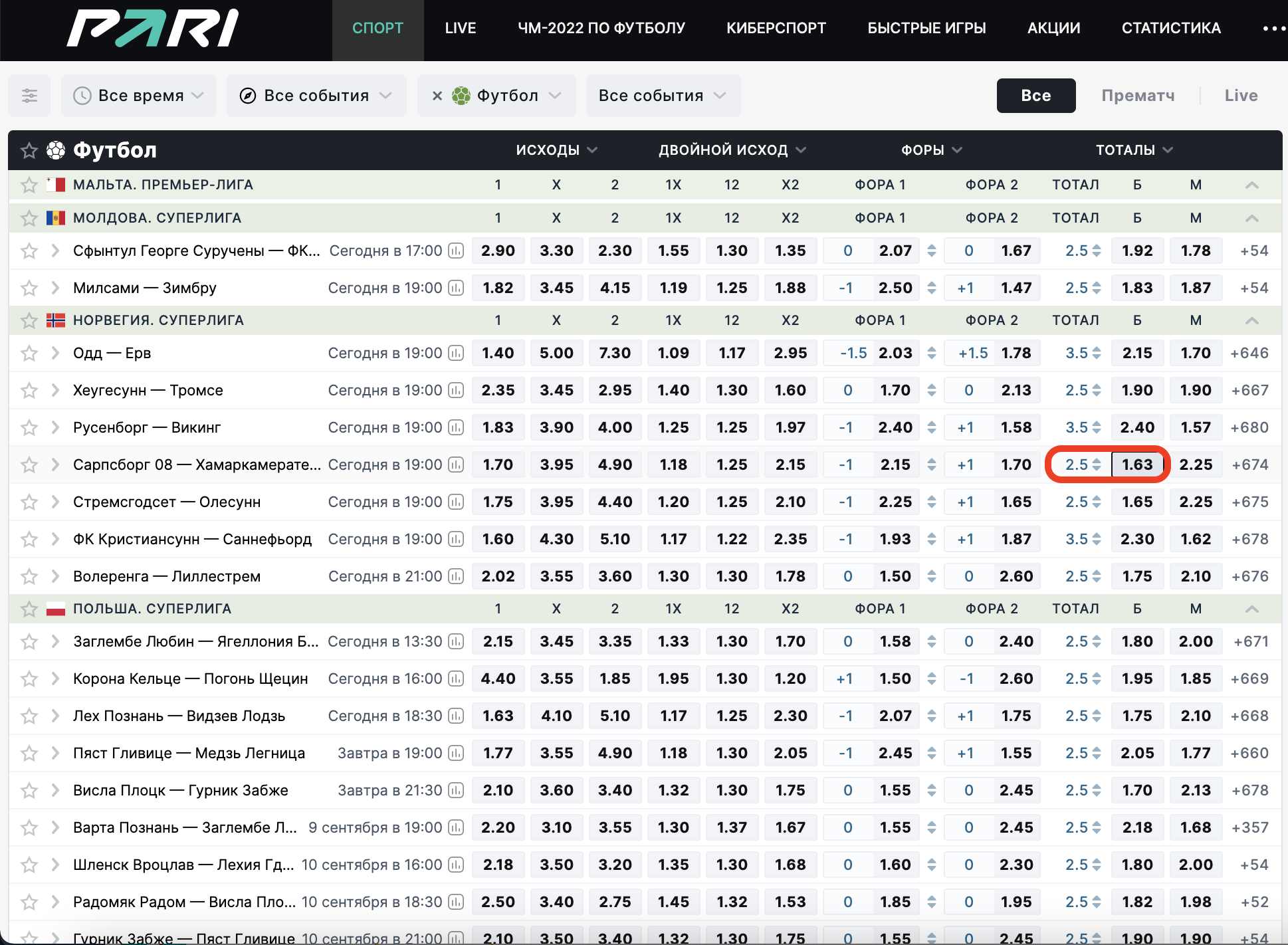Image resolution: width=1288 pixels, height=945 pixels.
Task: Bet on 1.40 home win Одд — Ерв
Action: pyautogui.click(x=498, y=353)
